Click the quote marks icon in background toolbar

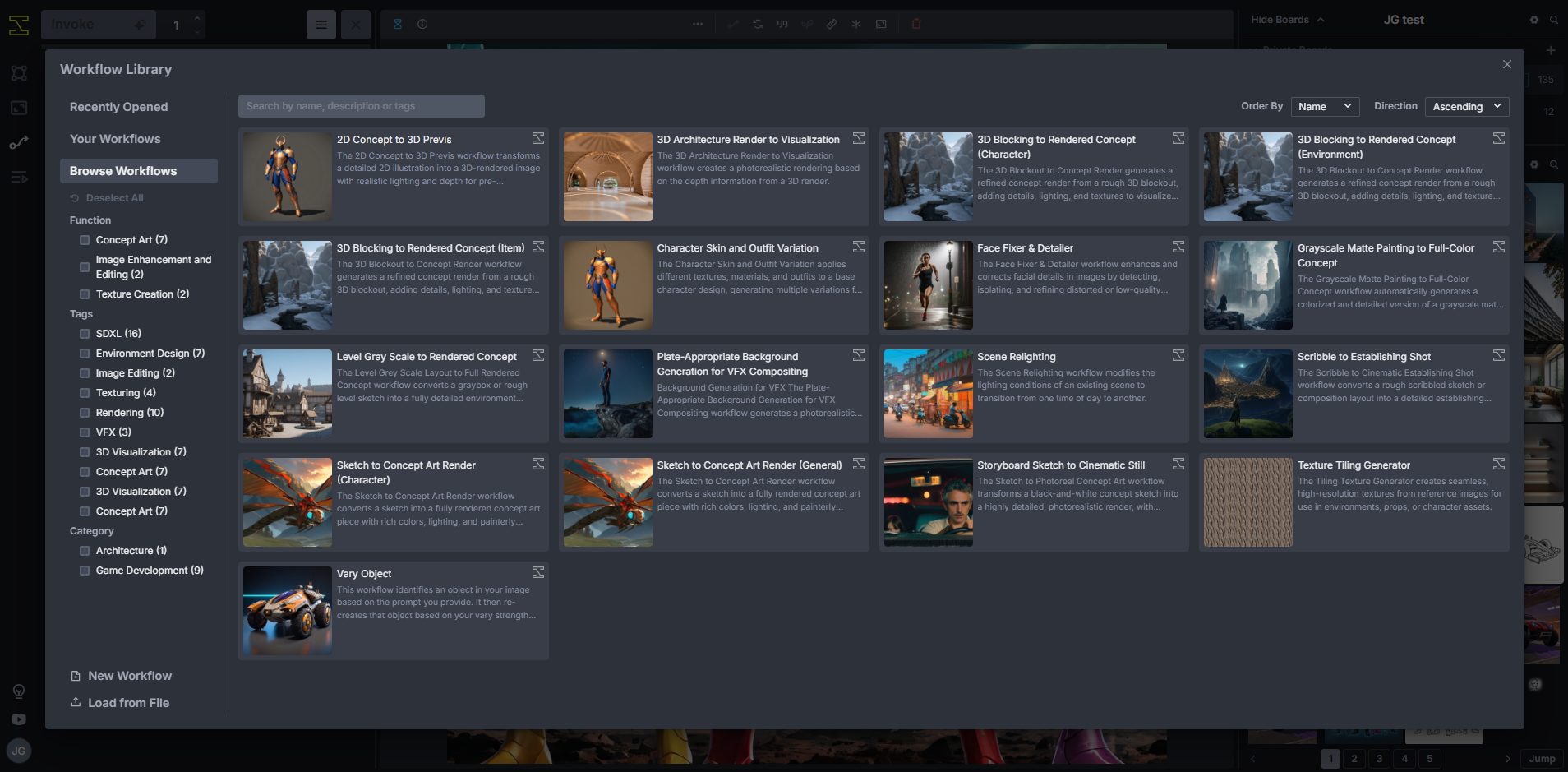pyautogui.click(x=782, y=25)
